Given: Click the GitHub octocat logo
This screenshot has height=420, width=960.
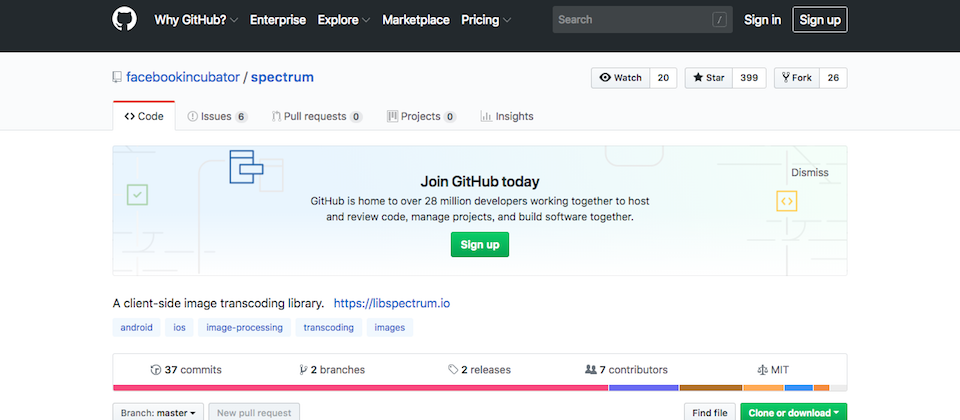Looking at the screenshot, I should [x=124, y=20].
